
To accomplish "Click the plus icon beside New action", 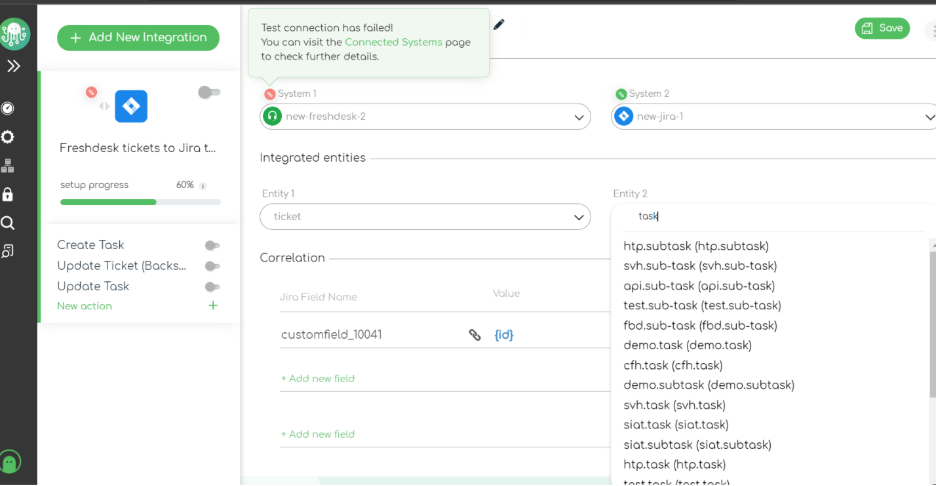I will pos(213,306).
